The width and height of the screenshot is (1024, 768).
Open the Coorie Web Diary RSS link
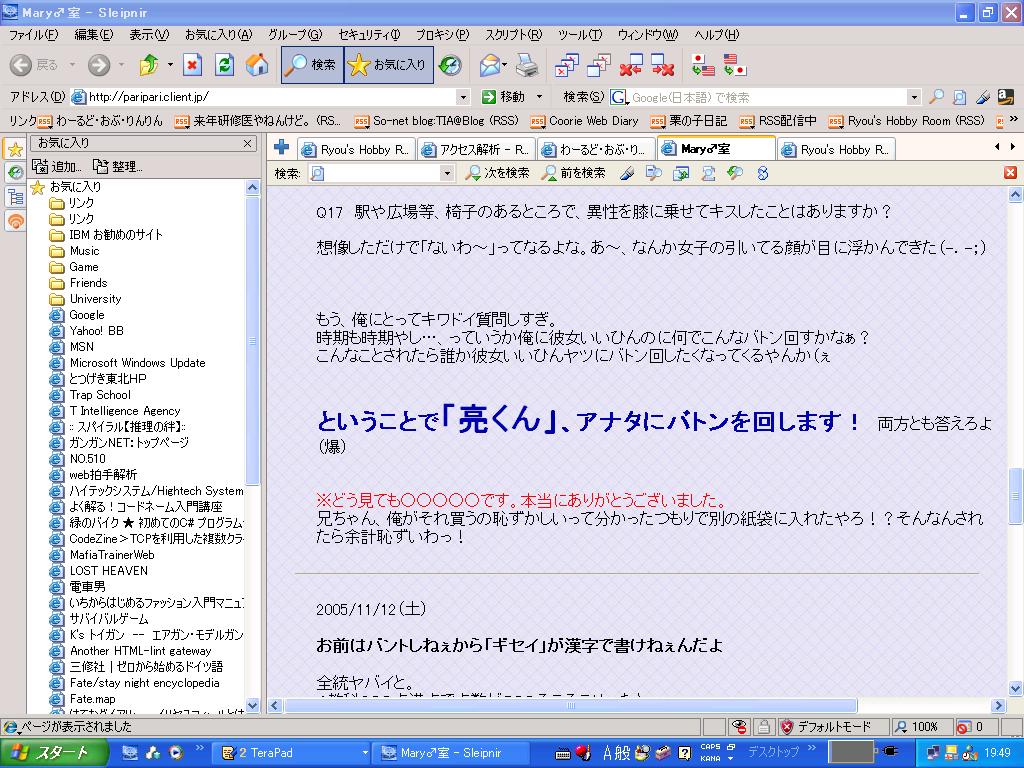point(584,120)
